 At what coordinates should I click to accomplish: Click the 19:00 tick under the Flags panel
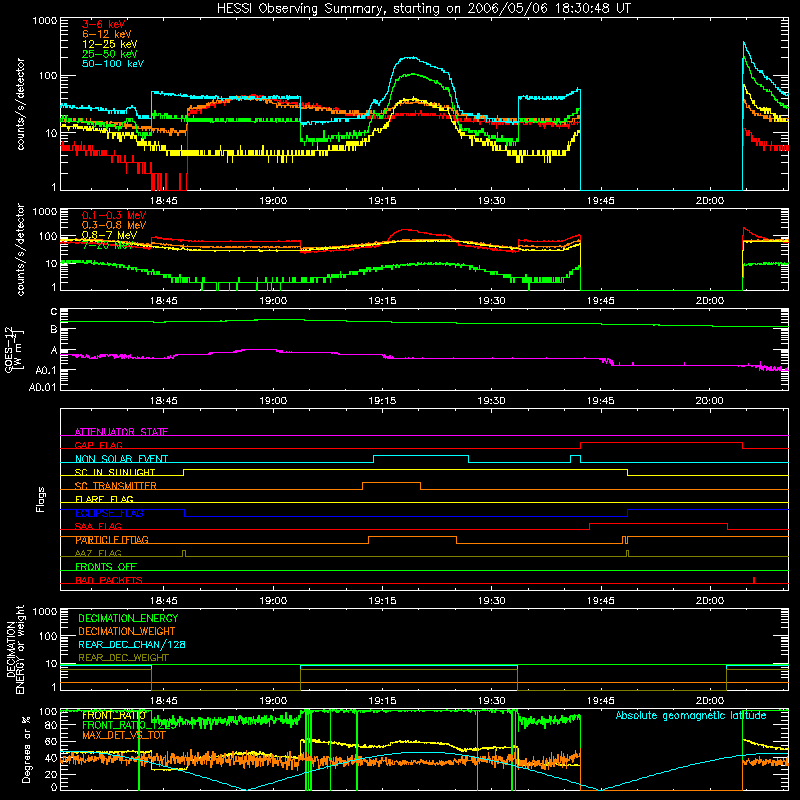point(273,601)
